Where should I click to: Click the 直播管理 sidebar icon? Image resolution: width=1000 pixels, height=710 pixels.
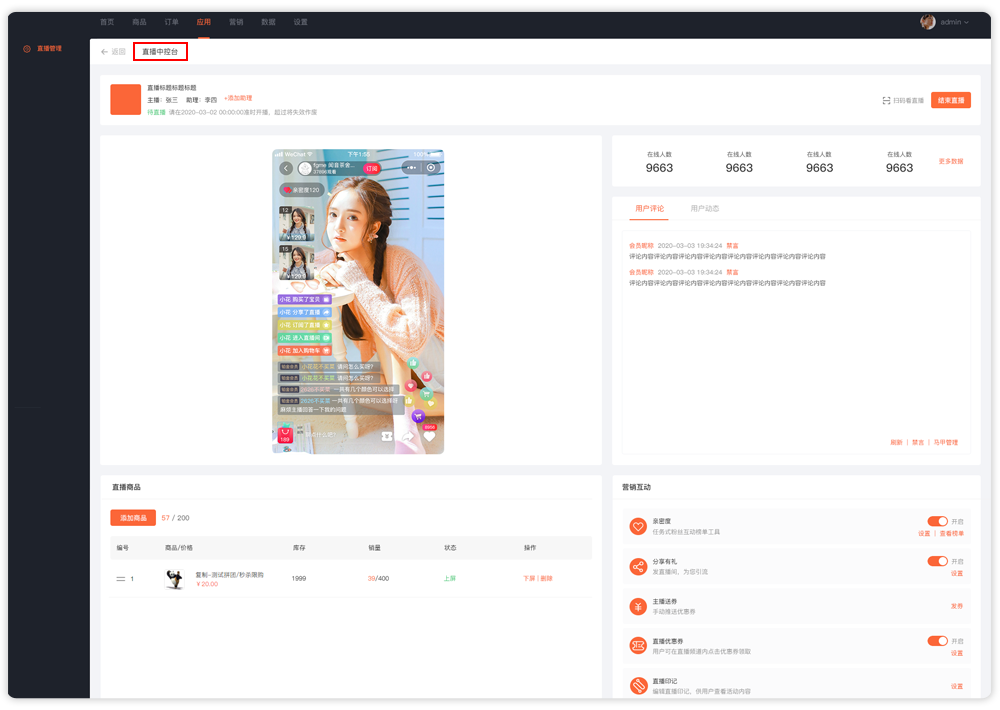click(x=27, y=48)
